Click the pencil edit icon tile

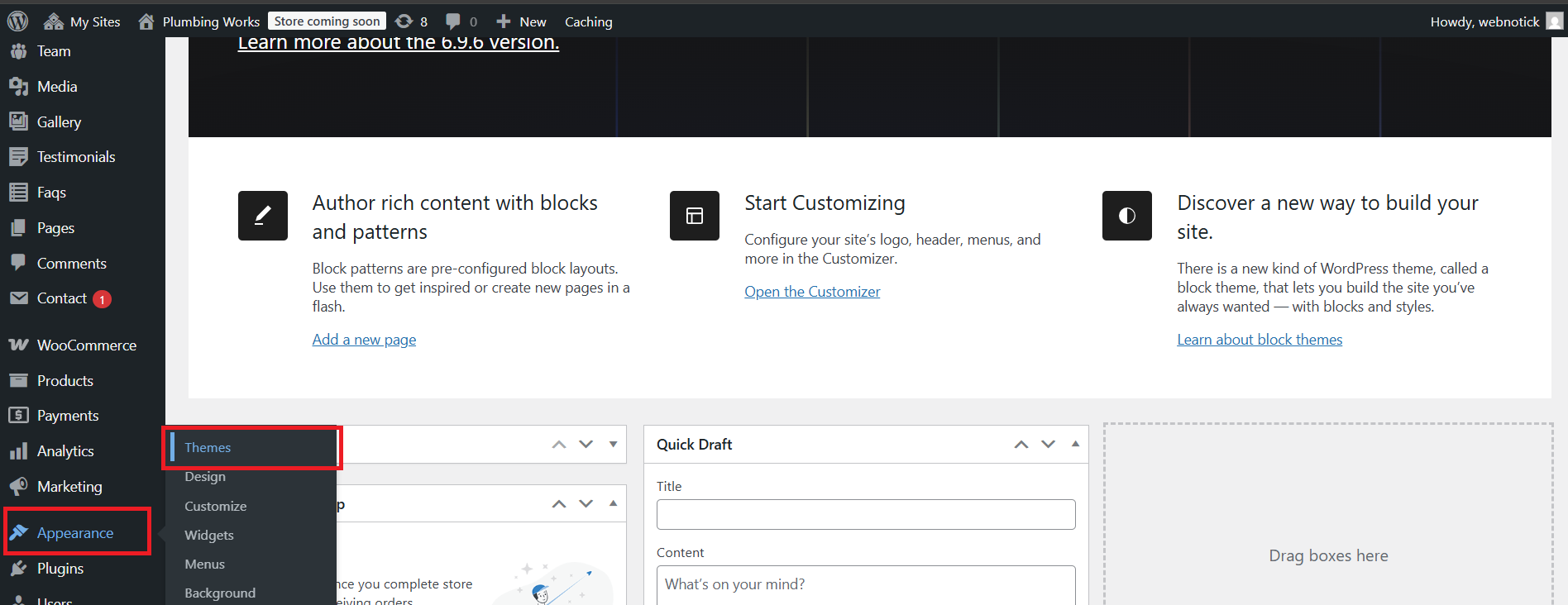click(263, 216)
